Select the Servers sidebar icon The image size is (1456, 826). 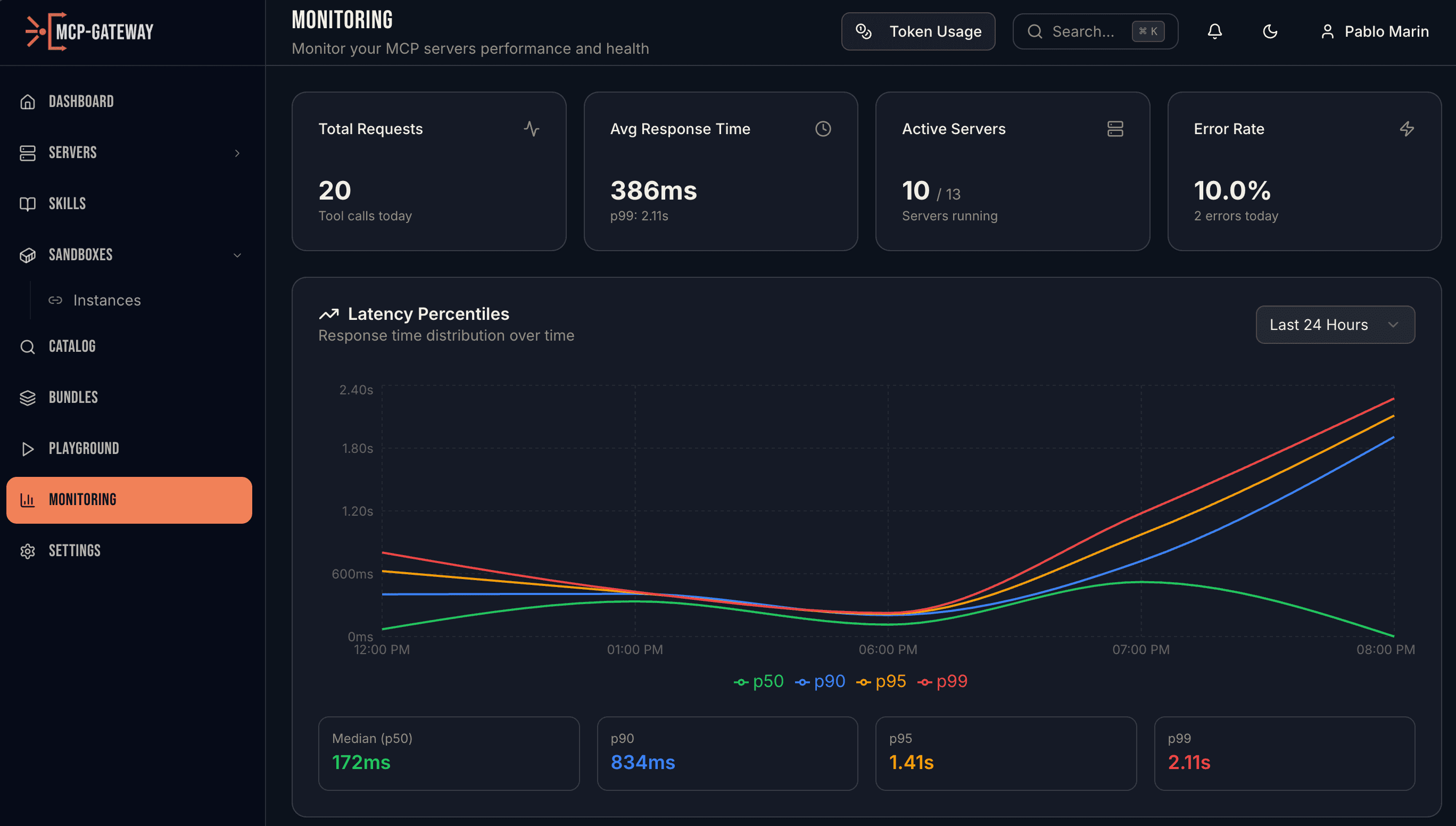27,153
